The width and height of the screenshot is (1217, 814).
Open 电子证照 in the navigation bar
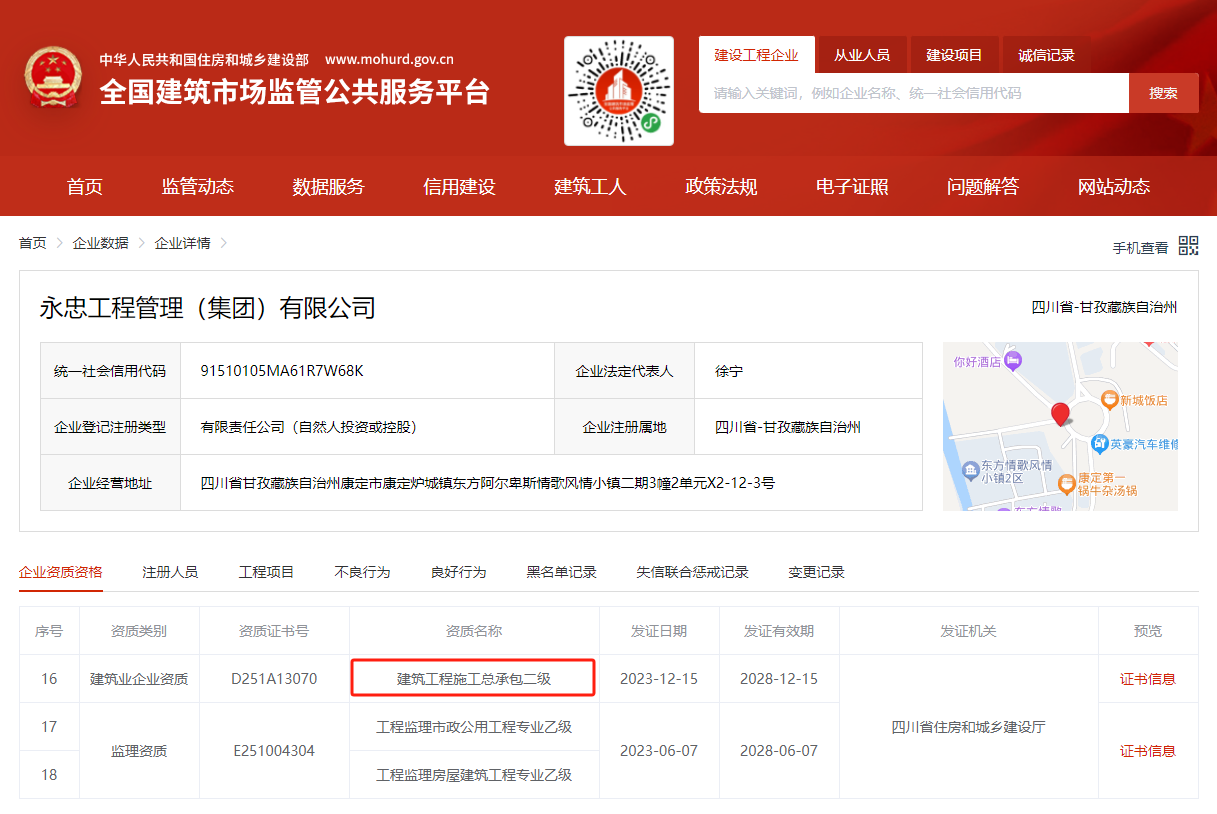coord(852,187)
